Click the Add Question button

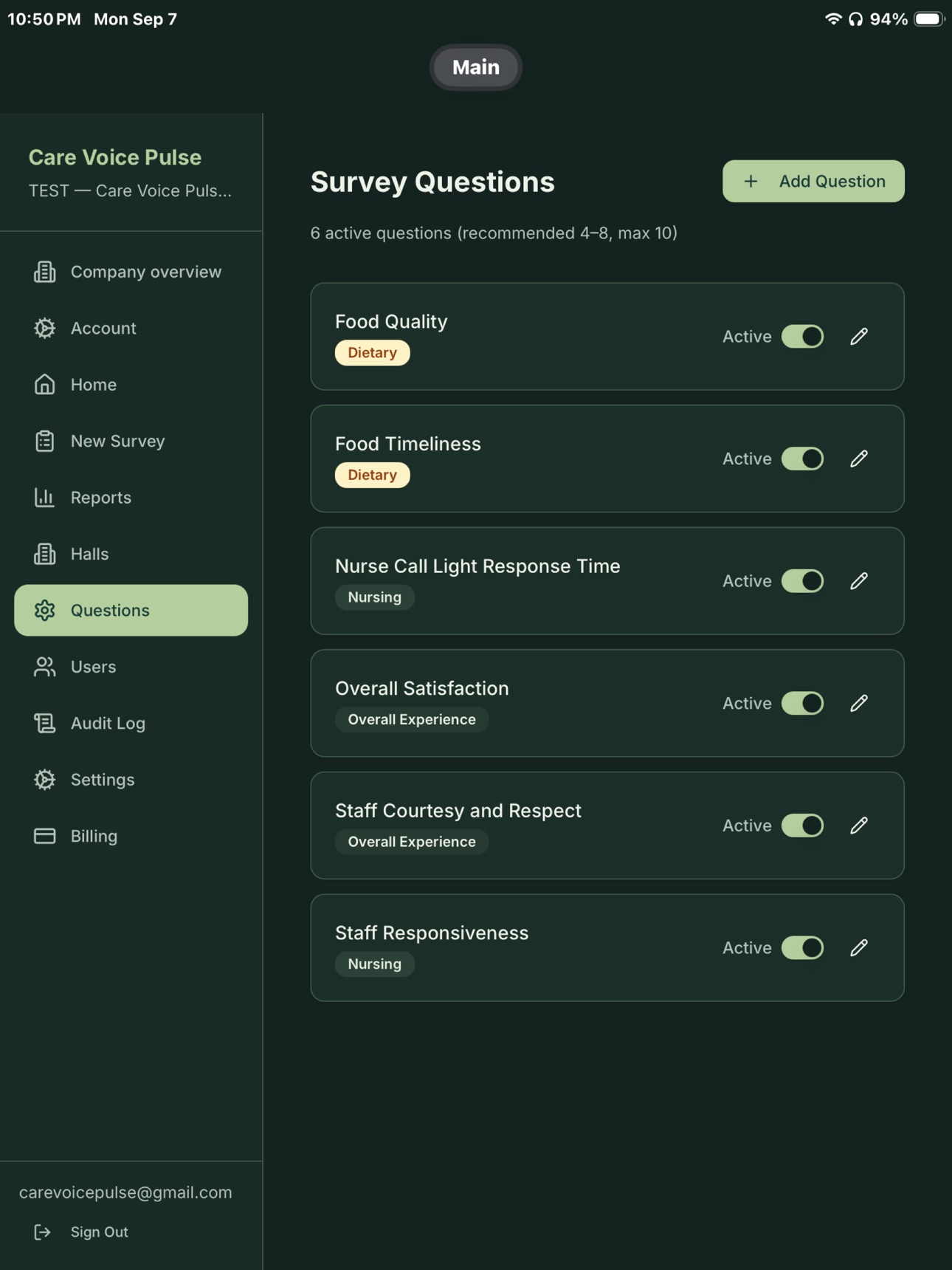click(813, 181)
